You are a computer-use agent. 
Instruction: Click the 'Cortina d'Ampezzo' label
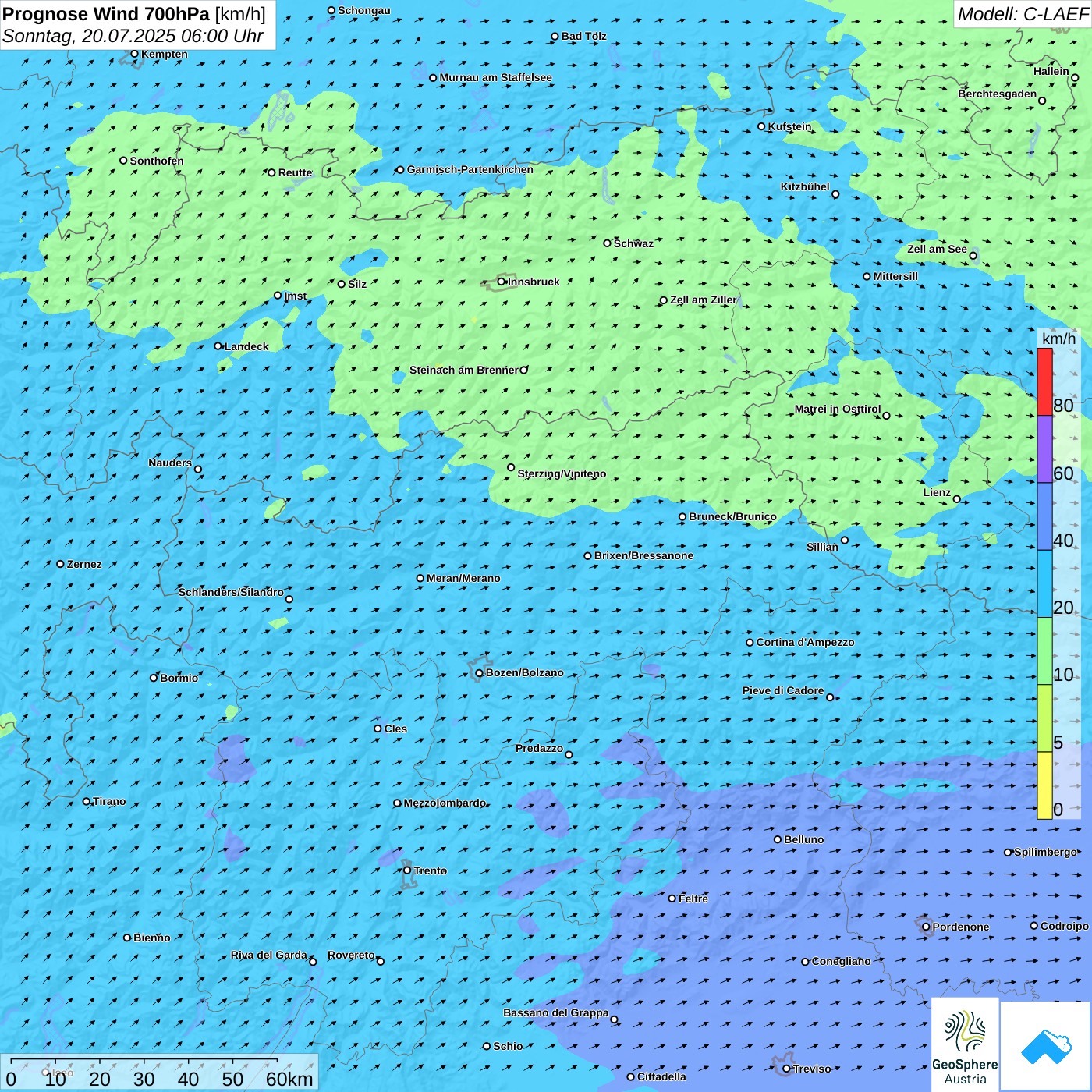coord(806,642)
